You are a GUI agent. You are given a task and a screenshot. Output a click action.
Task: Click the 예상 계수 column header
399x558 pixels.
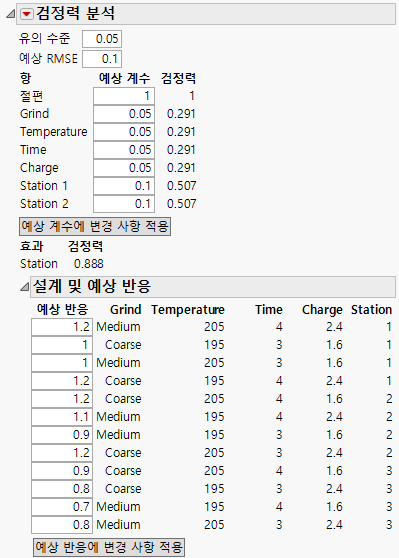pyautogui.click(x=125, y=78)
